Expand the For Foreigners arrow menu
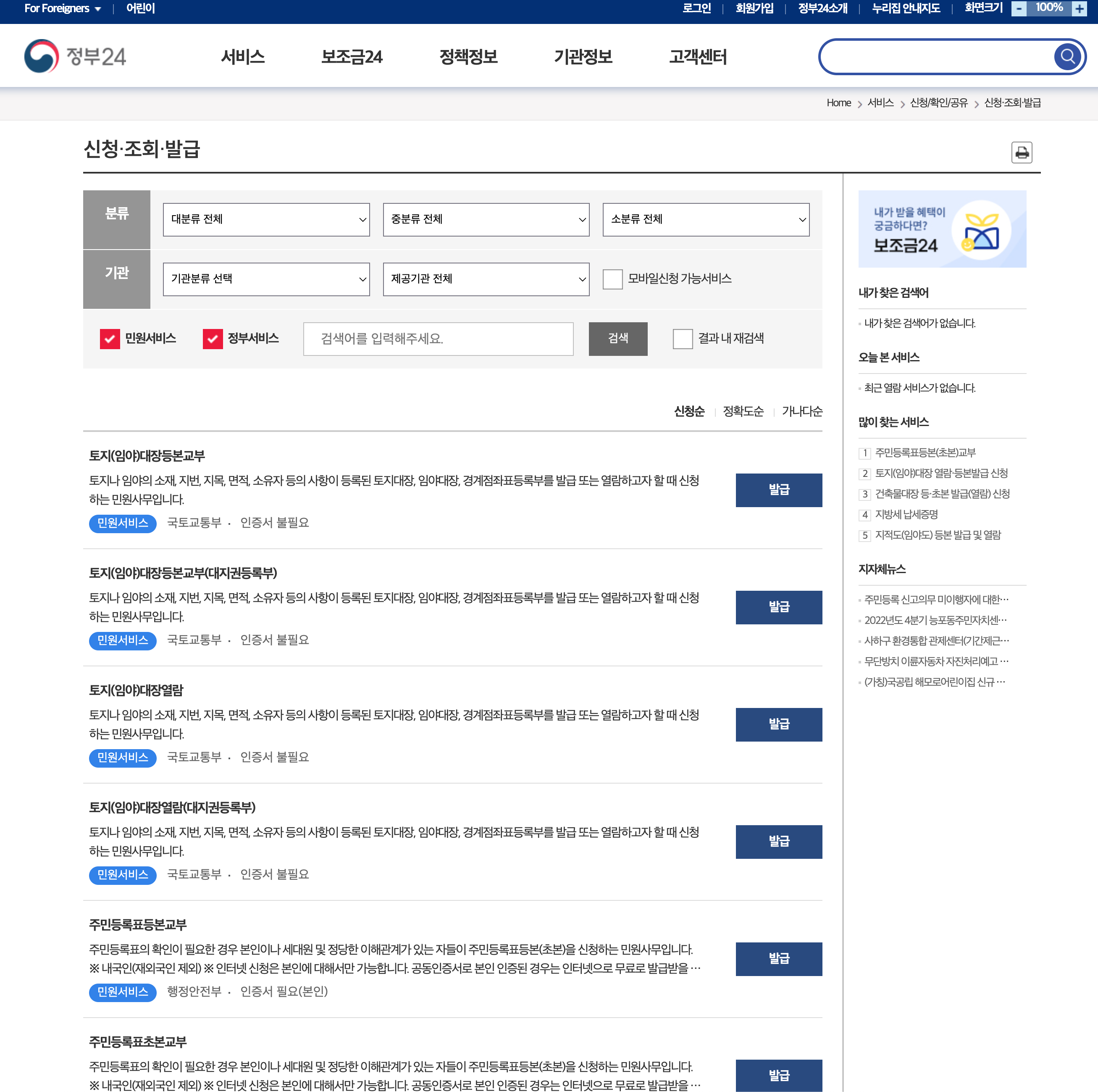The image size is (1098, 1092). (98, 9)
